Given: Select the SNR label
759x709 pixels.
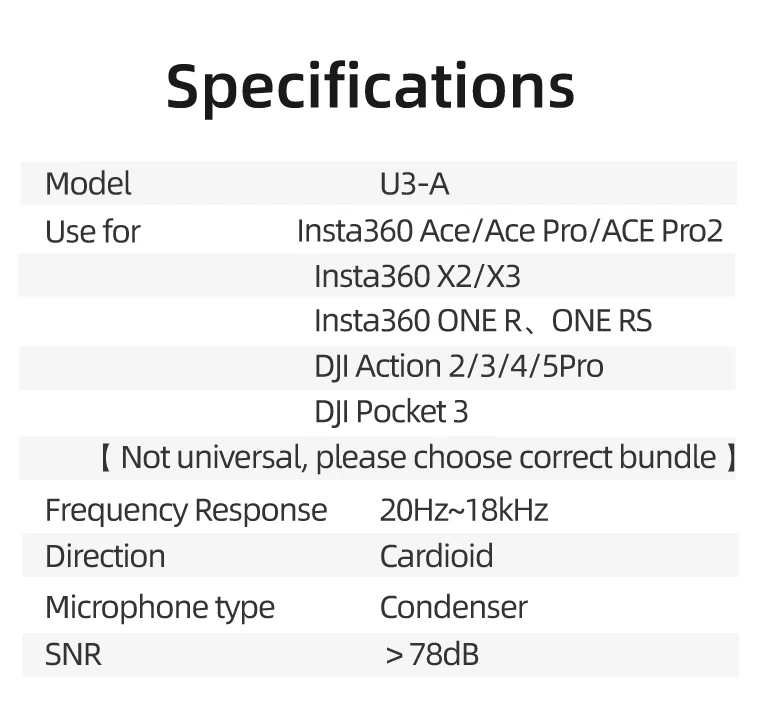Looking at the screenshot, I should (x=73, y=654).
